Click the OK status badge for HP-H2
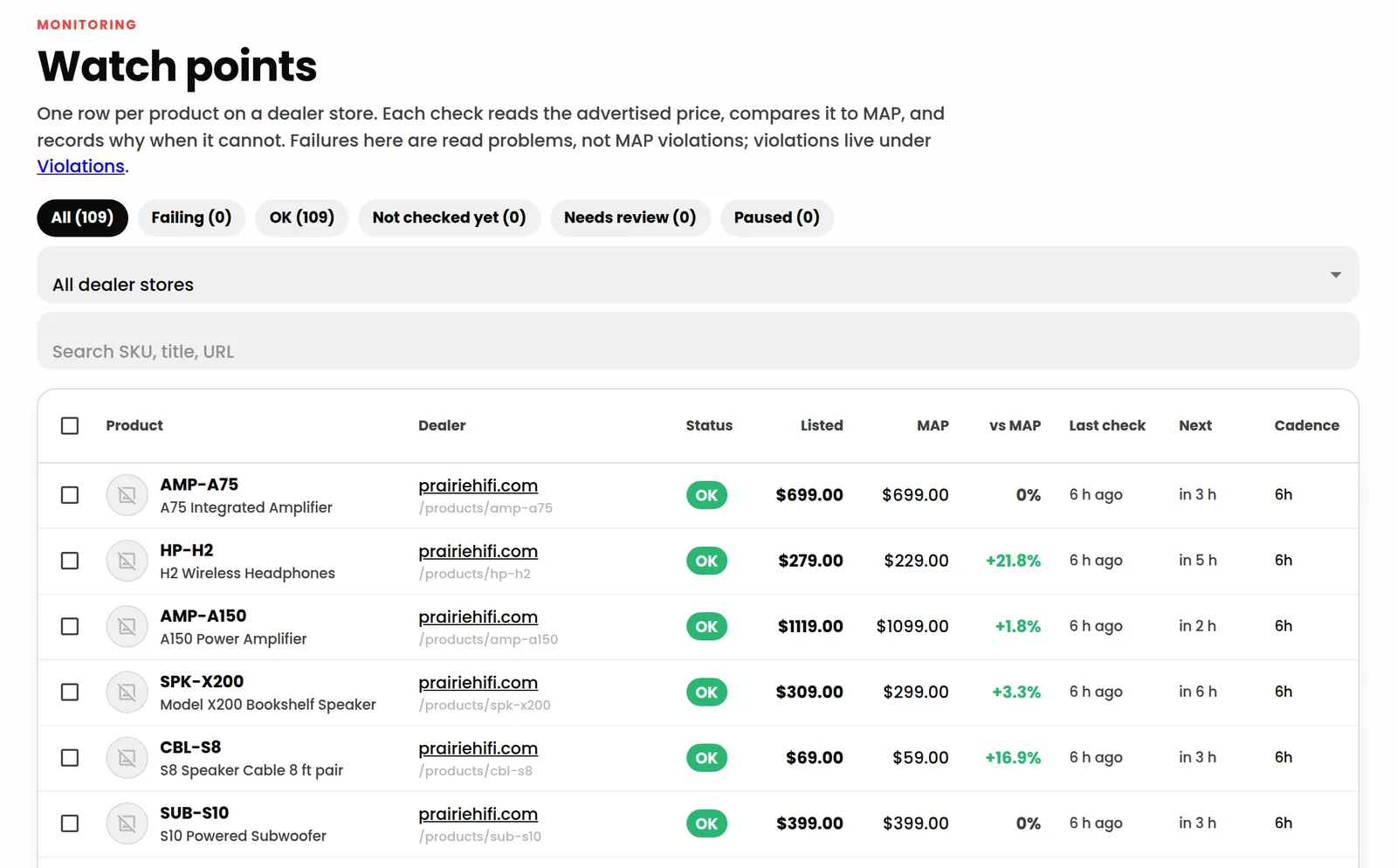Image resolution: width=1397 pixels, height=868 pixels. pyautogui.click(x=706, y=561)
